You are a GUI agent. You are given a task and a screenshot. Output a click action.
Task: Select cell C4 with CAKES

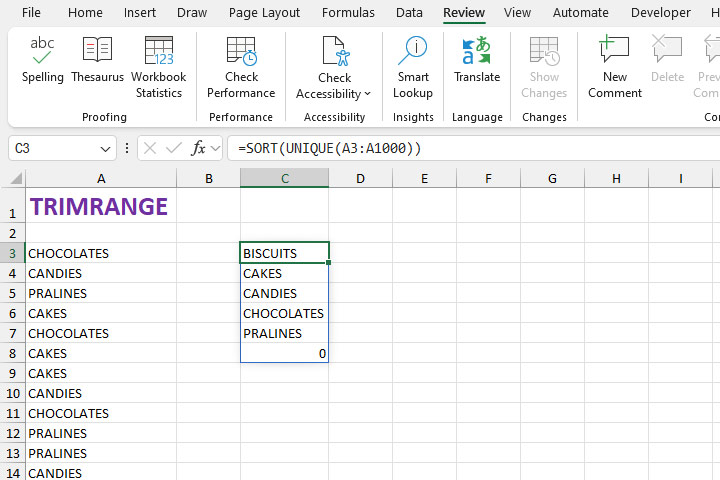[x=285, y=273]
